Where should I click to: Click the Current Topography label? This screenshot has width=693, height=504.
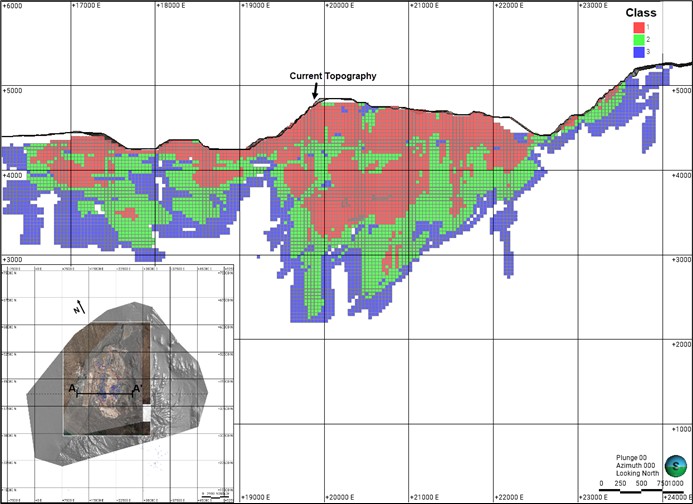(333, 76)
